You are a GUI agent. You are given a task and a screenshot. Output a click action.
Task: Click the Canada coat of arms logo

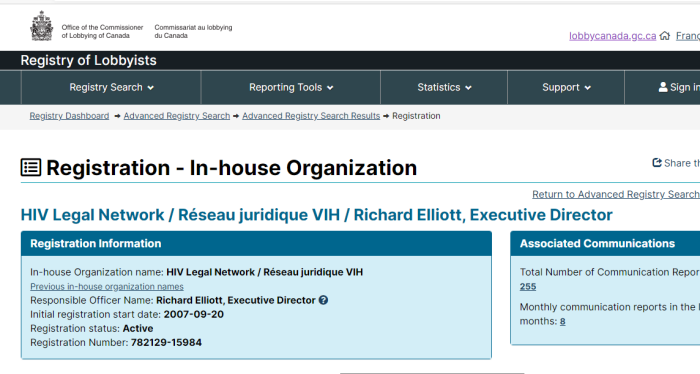[x=42, y=26]
